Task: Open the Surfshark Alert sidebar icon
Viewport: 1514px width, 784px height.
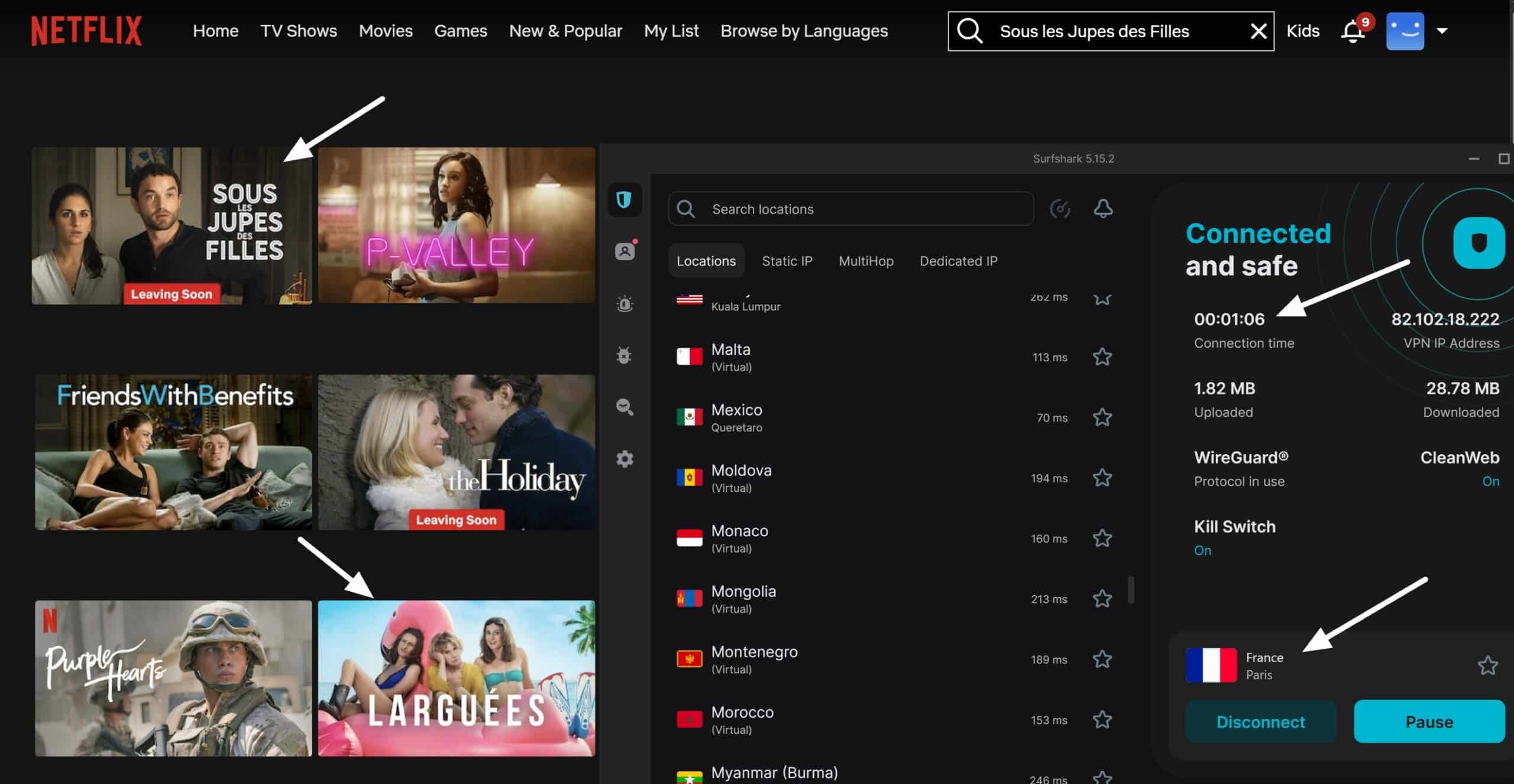Action: click(x=625, y=303)
